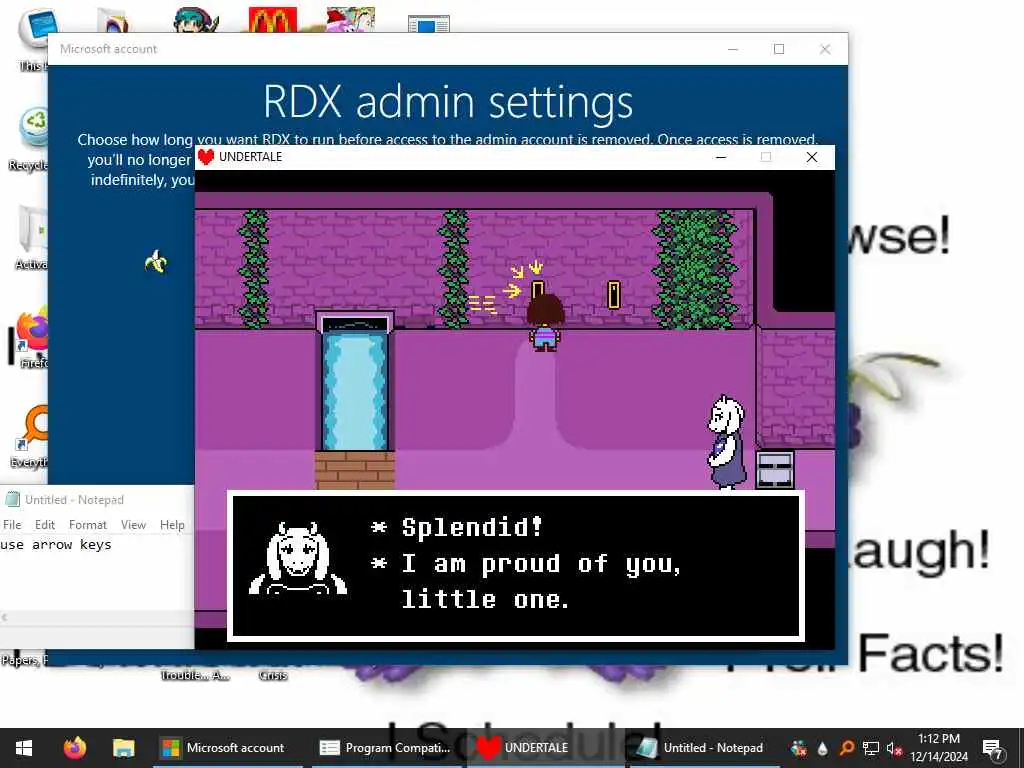
Task: Click the red heart icon in UNDERTALE title bar
Action: pos(206,157)
